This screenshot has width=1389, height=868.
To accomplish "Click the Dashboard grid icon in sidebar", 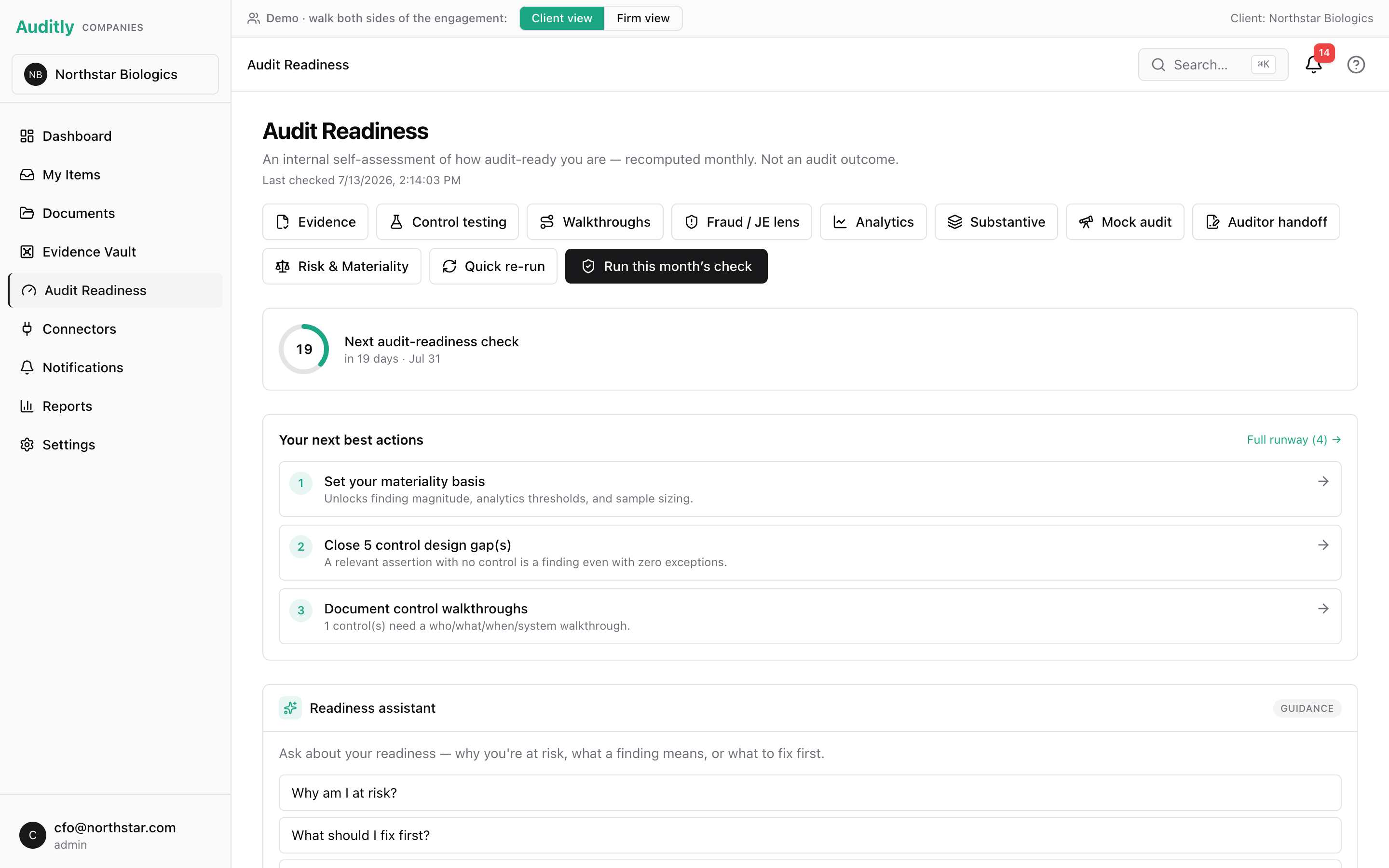I will point(27,136).
